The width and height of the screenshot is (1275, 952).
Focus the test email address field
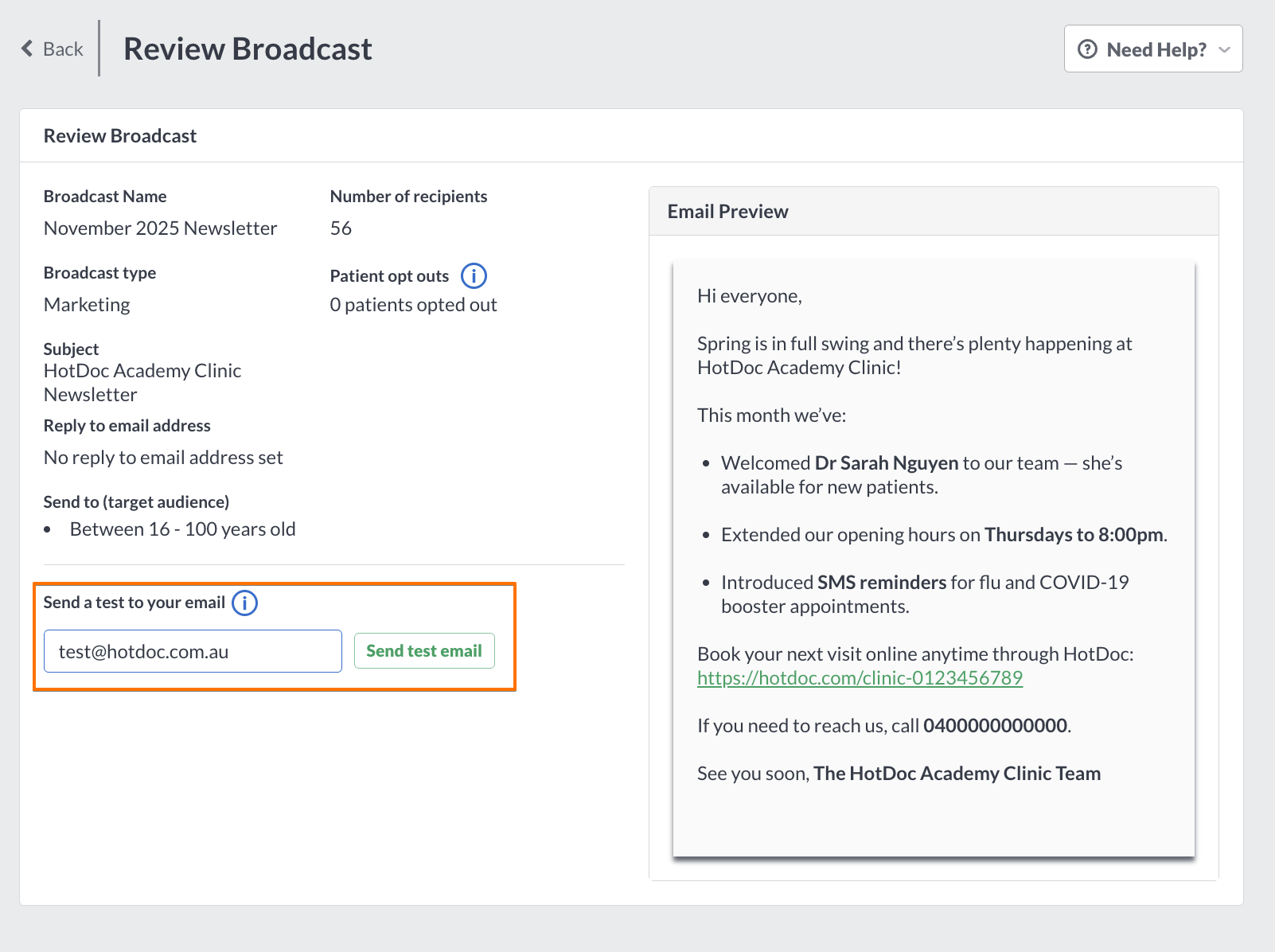[x=193, y=651]
